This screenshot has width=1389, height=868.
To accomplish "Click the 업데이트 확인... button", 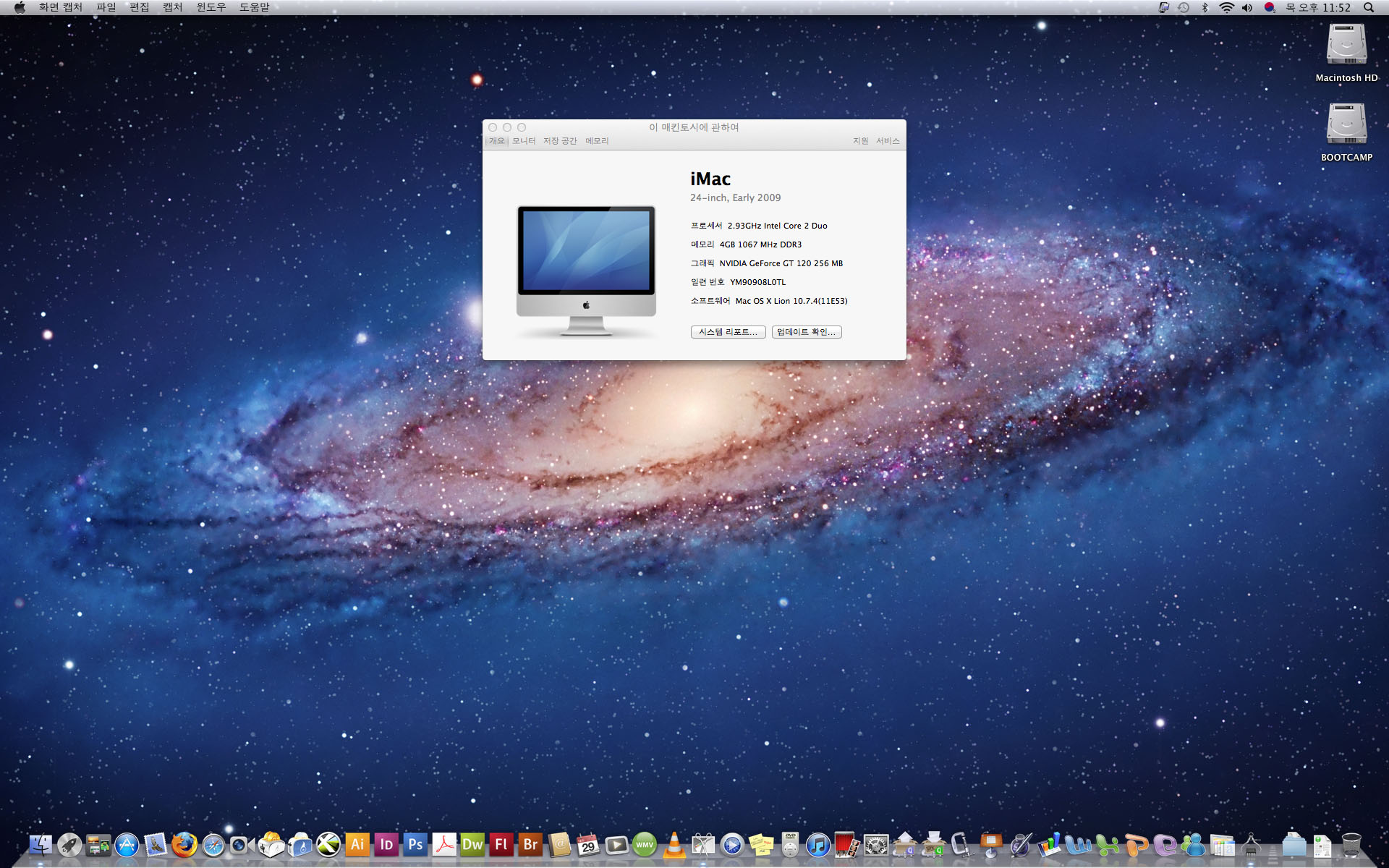I will [x=806, y=332].
